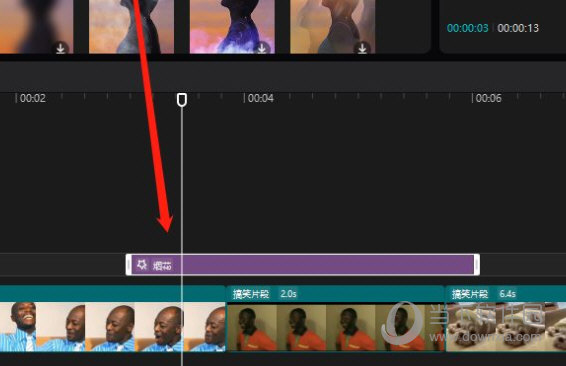Viewport: 566px width, 366px height.
Task: Select the 搞笑片段 2.0s clip header
Action: 335,294
